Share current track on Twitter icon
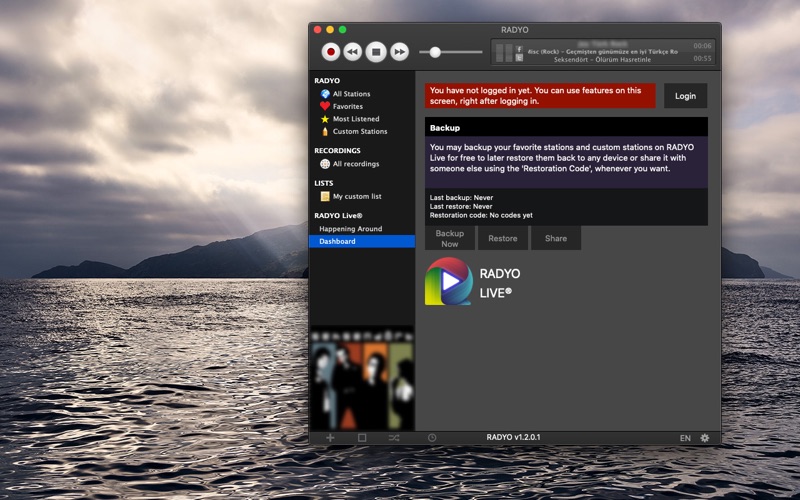The image size is (800, 500). pos(519,58)
